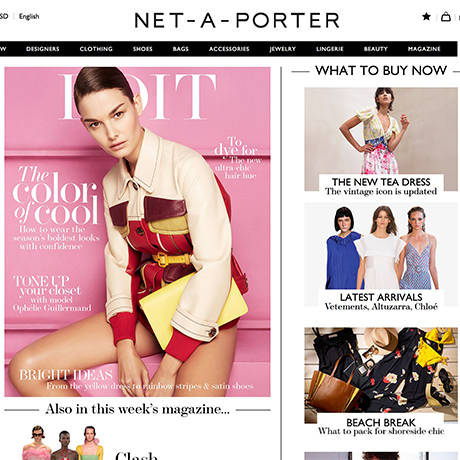
Task: Open the English language selector
Action: click(x=29, y=16)
